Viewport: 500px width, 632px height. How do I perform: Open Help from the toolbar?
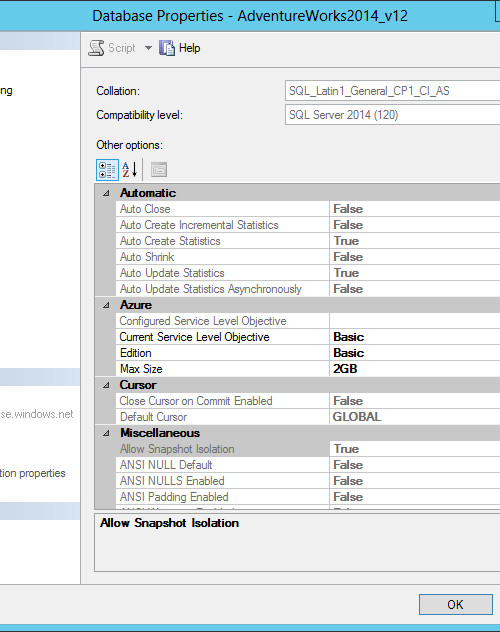tap(180, 48)
